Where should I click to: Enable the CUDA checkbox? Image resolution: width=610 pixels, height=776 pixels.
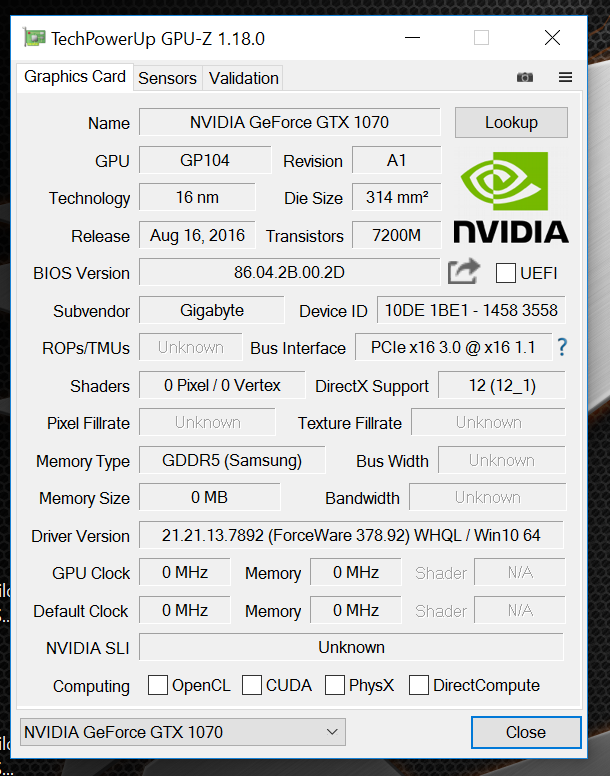[x=252, y=685]
